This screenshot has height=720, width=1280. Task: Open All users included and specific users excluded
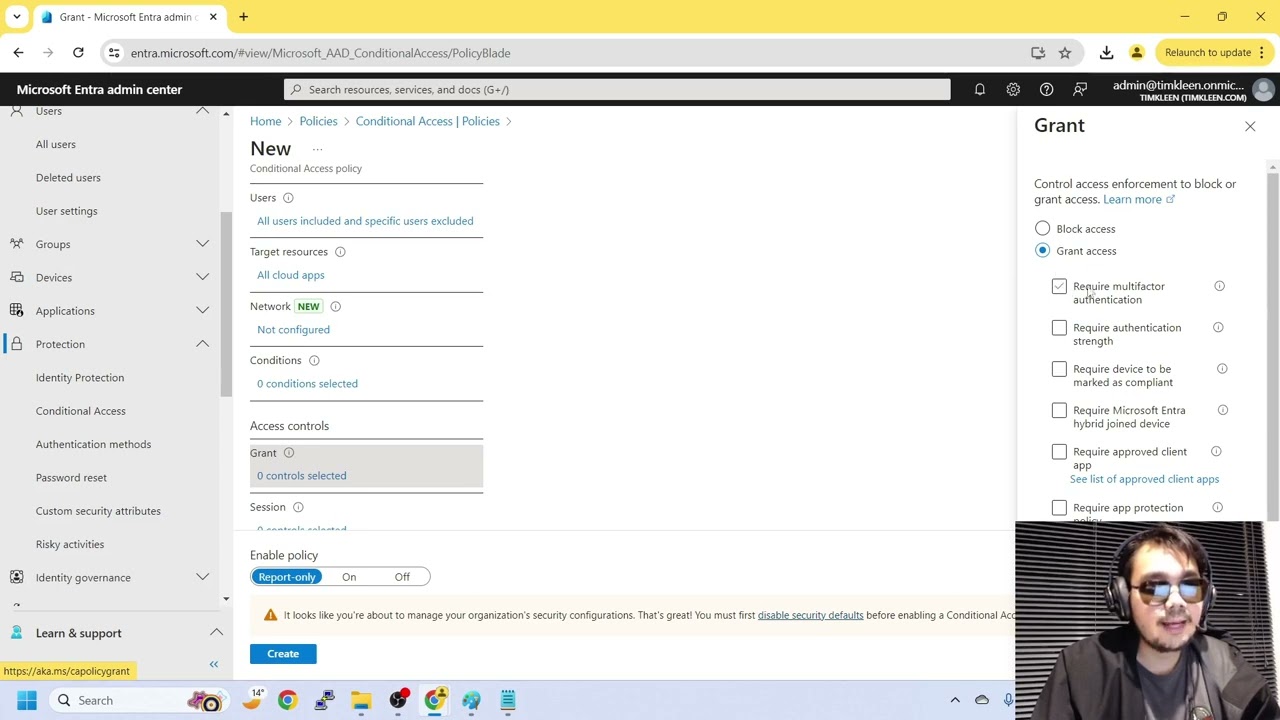pos(365,221)
